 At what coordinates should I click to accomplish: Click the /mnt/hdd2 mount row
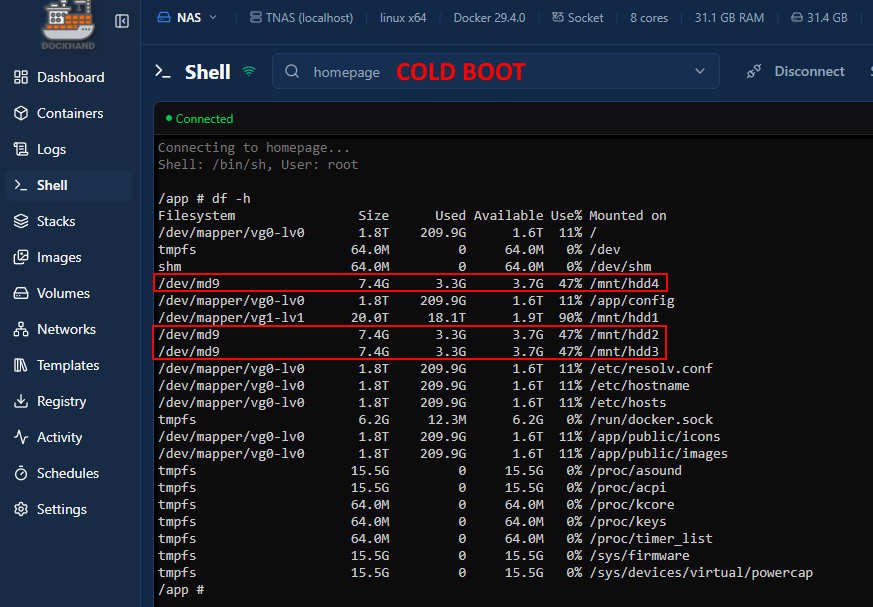pos(409,335)
